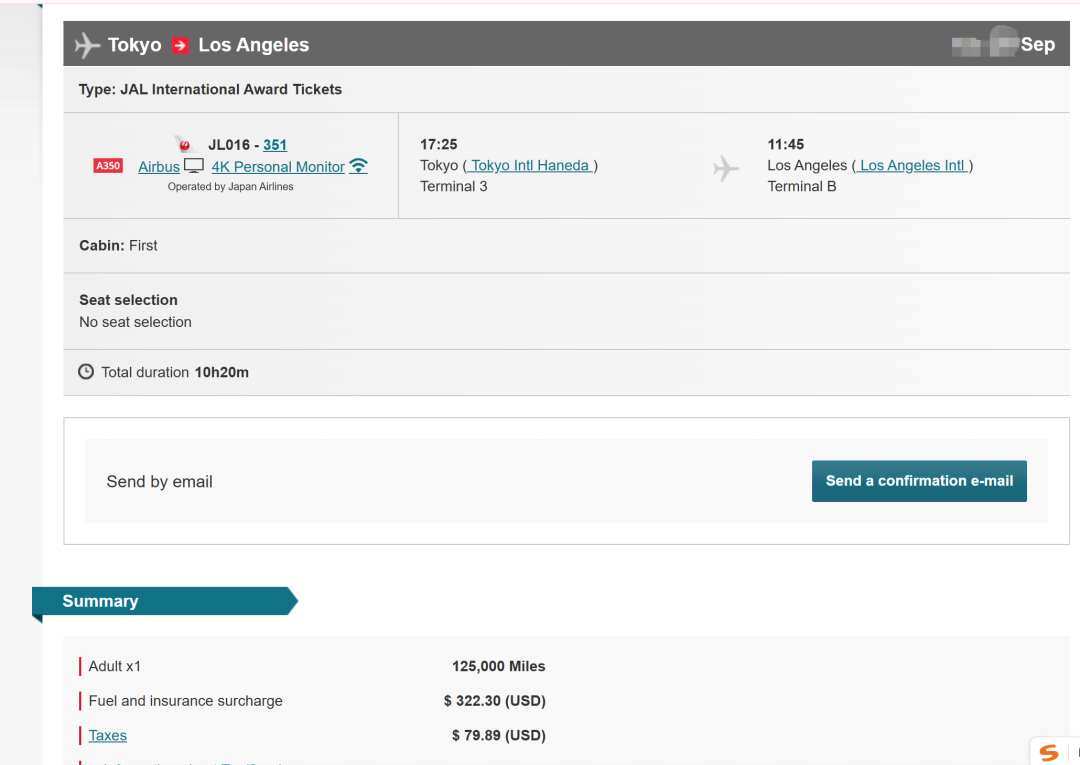Click the orange S icon at bottom right
This screenshot has width=1080, height=765.
point(1049,753)
